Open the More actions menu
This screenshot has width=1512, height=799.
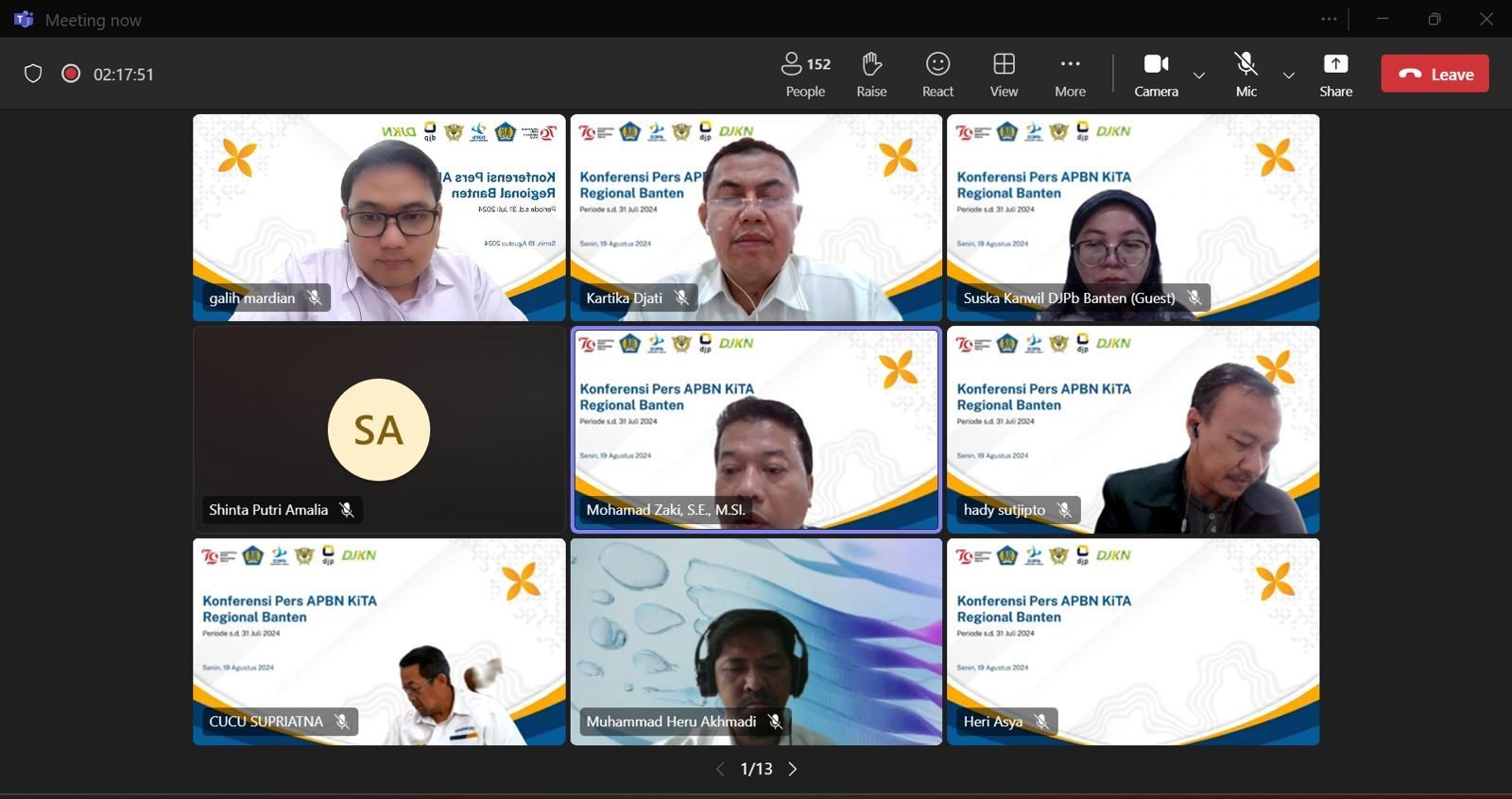tap(1070, 75)
